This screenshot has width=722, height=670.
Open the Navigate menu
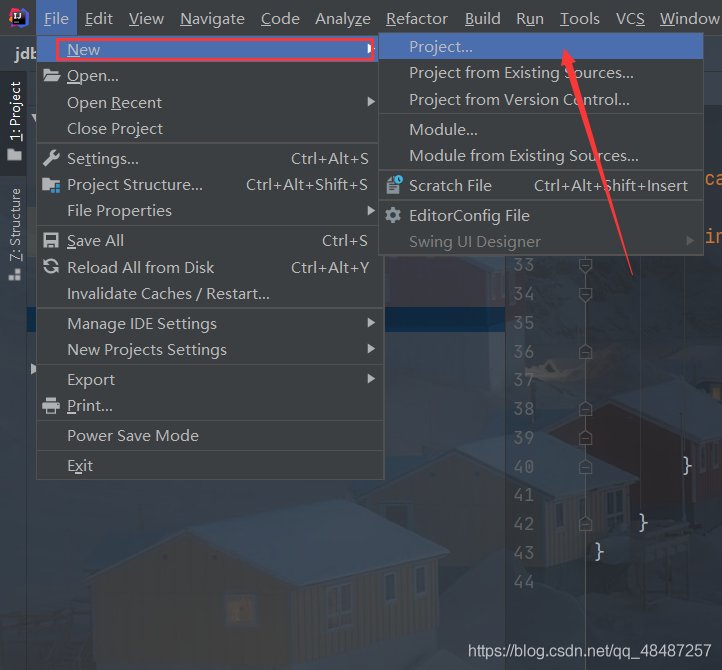212,18
